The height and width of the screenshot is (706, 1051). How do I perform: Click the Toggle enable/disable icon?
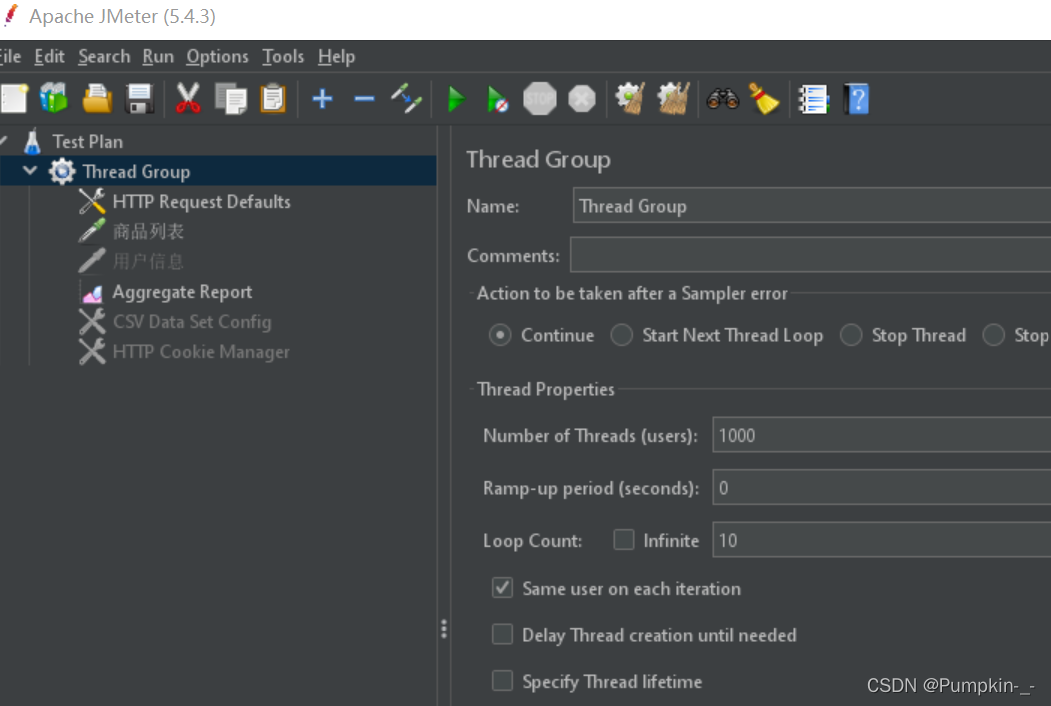(x=406, y=99)
